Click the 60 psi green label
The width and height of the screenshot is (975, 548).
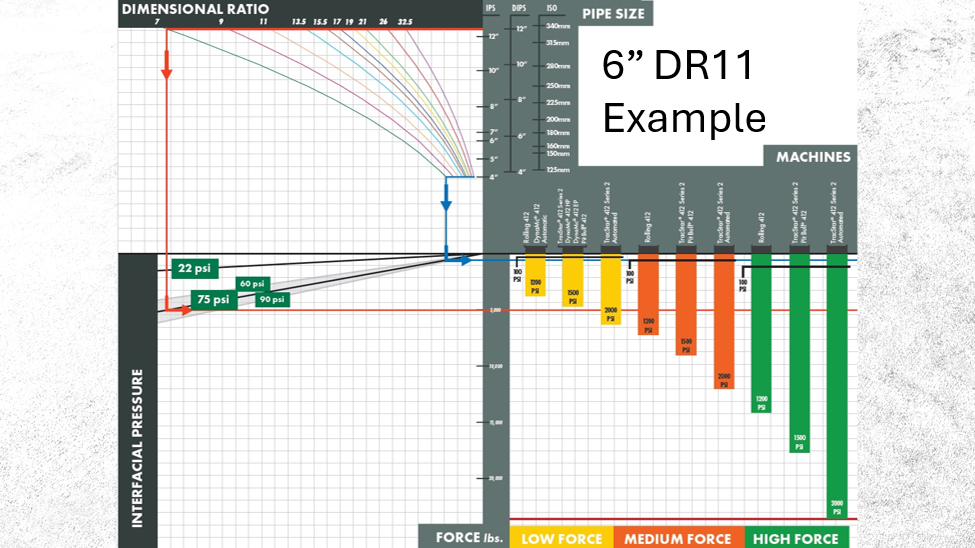252,284
